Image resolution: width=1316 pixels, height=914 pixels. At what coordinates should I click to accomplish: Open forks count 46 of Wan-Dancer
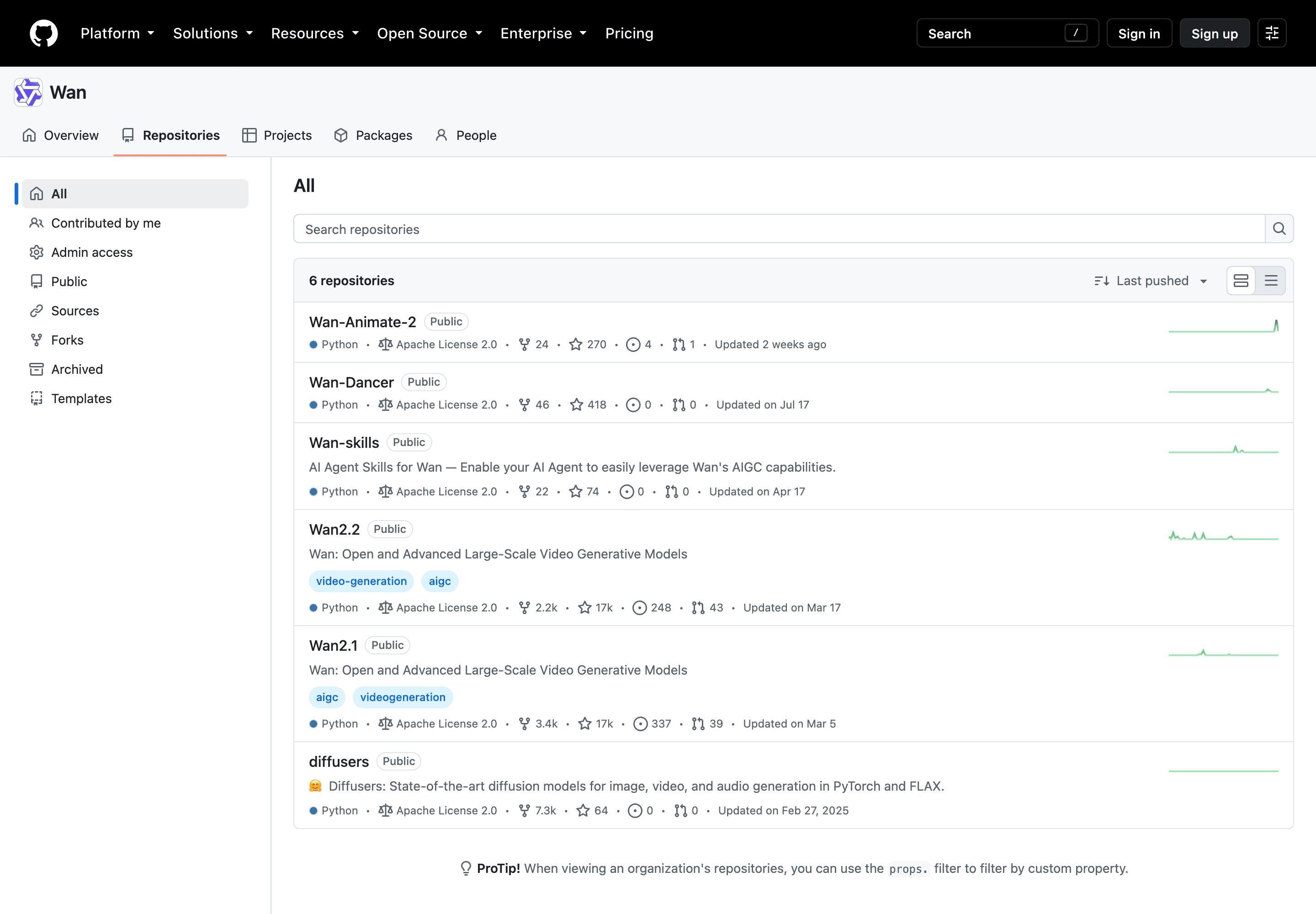[x=533, y=405]
